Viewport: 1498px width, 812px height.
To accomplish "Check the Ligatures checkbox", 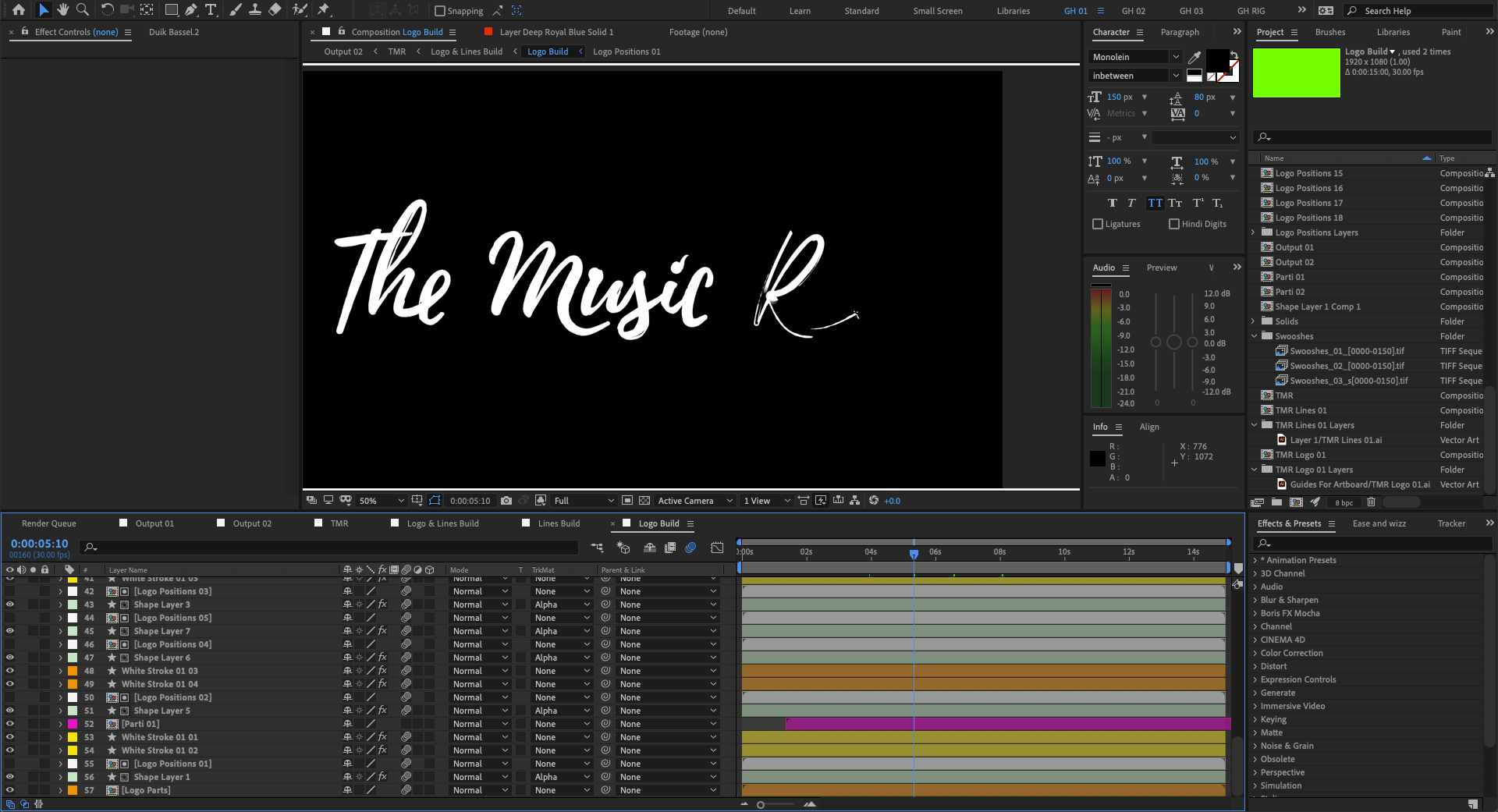I will 1098,224.
